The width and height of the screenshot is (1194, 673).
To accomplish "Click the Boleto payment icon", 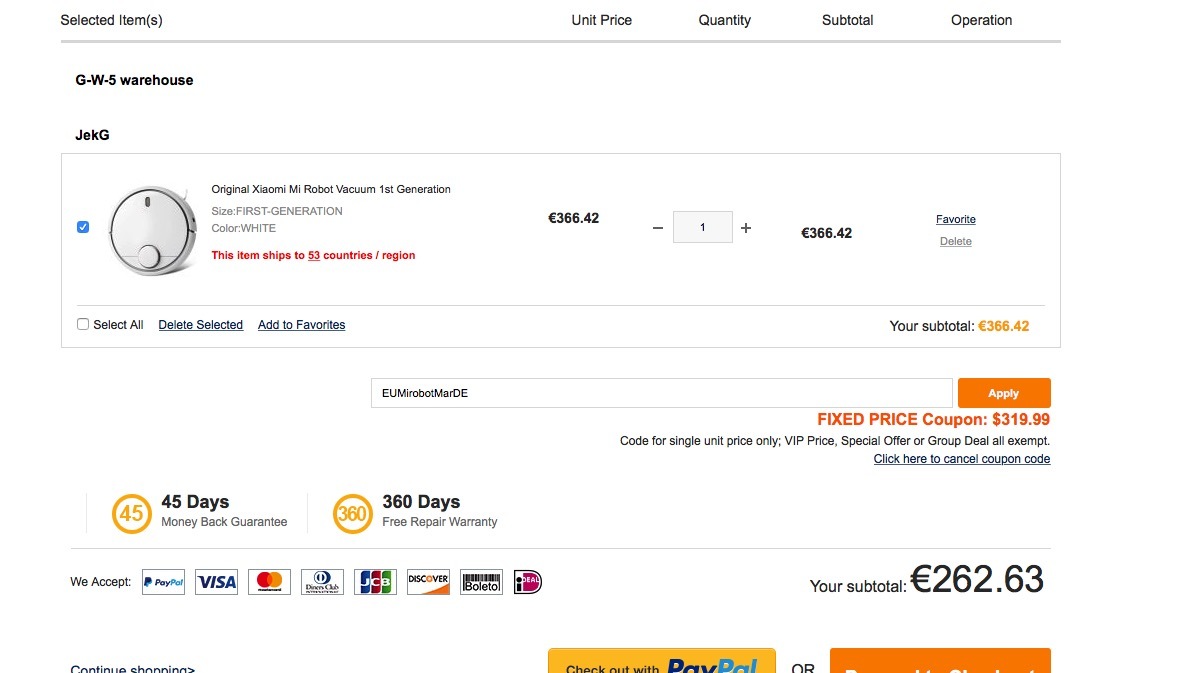I will tap(481, 582).
